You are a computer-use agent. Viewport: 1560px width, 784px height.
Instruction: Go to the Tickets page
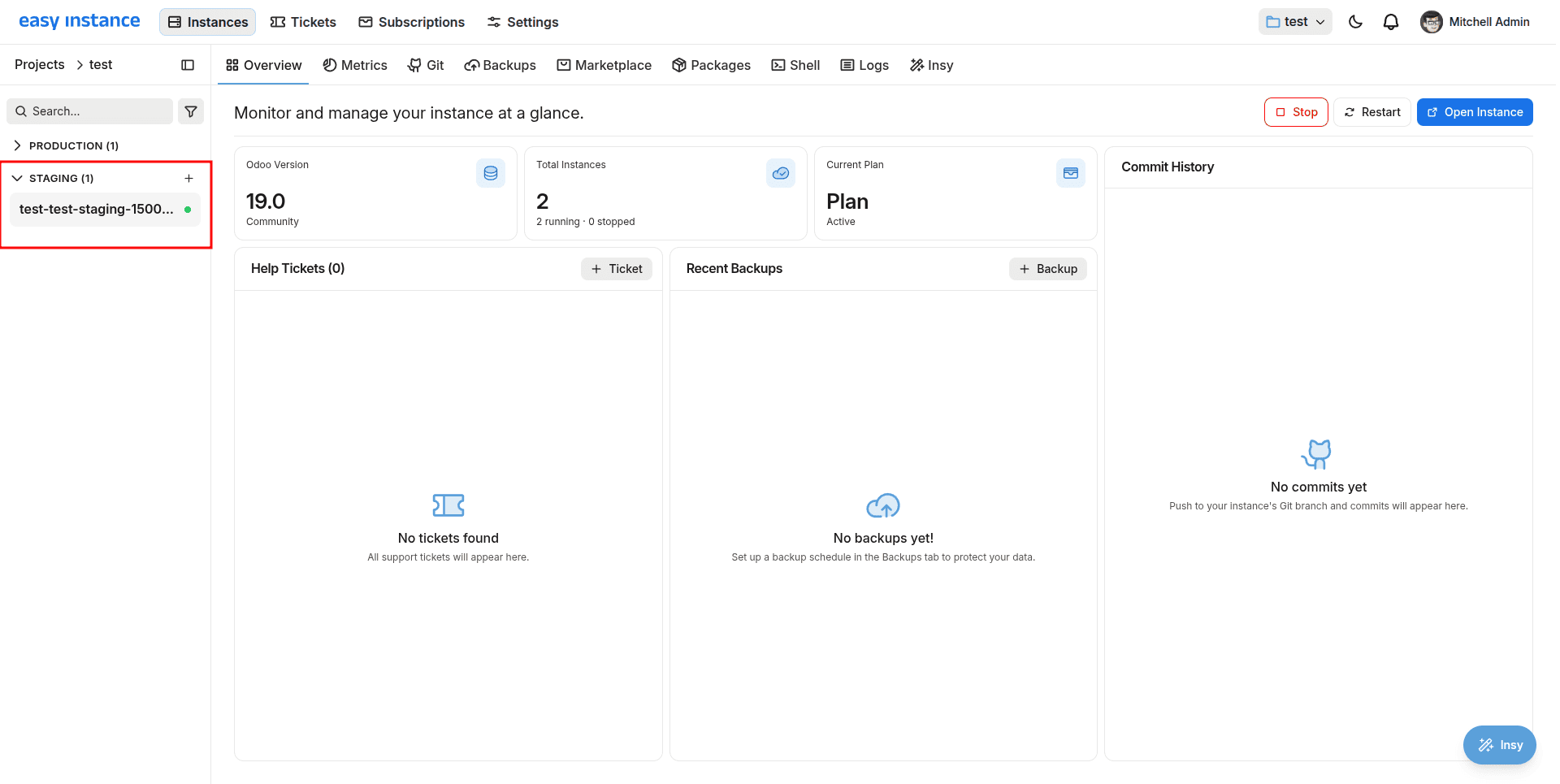click(x=303, y=22)
